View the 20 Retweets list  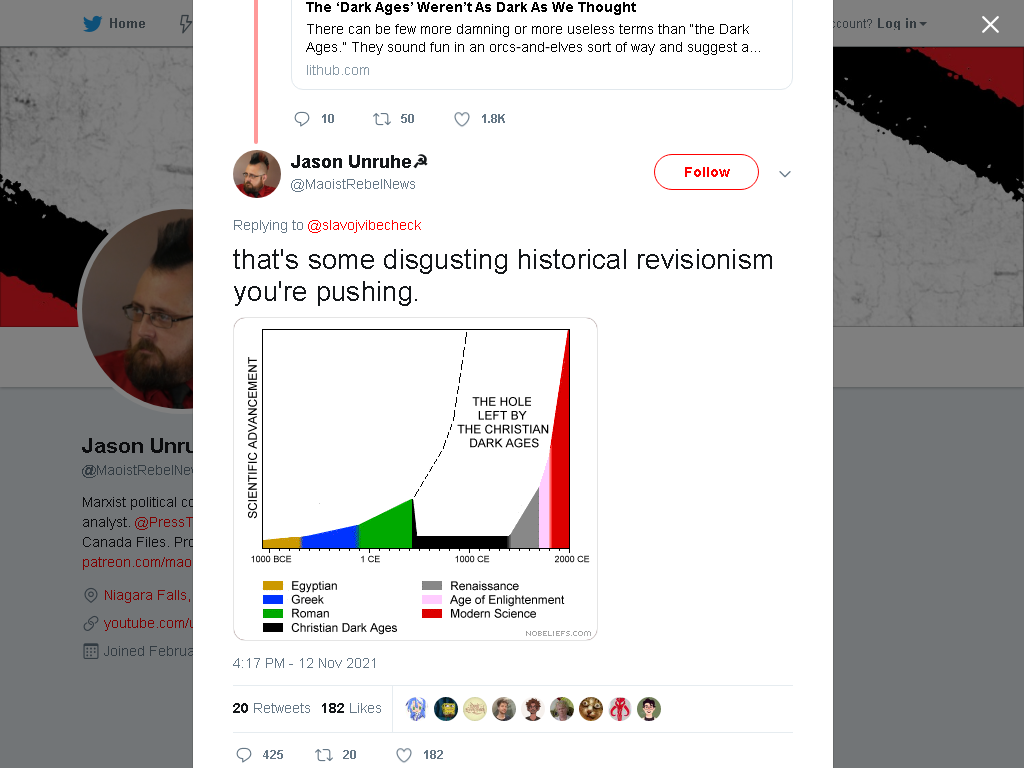pyautogui.click(x=272, y=709)
